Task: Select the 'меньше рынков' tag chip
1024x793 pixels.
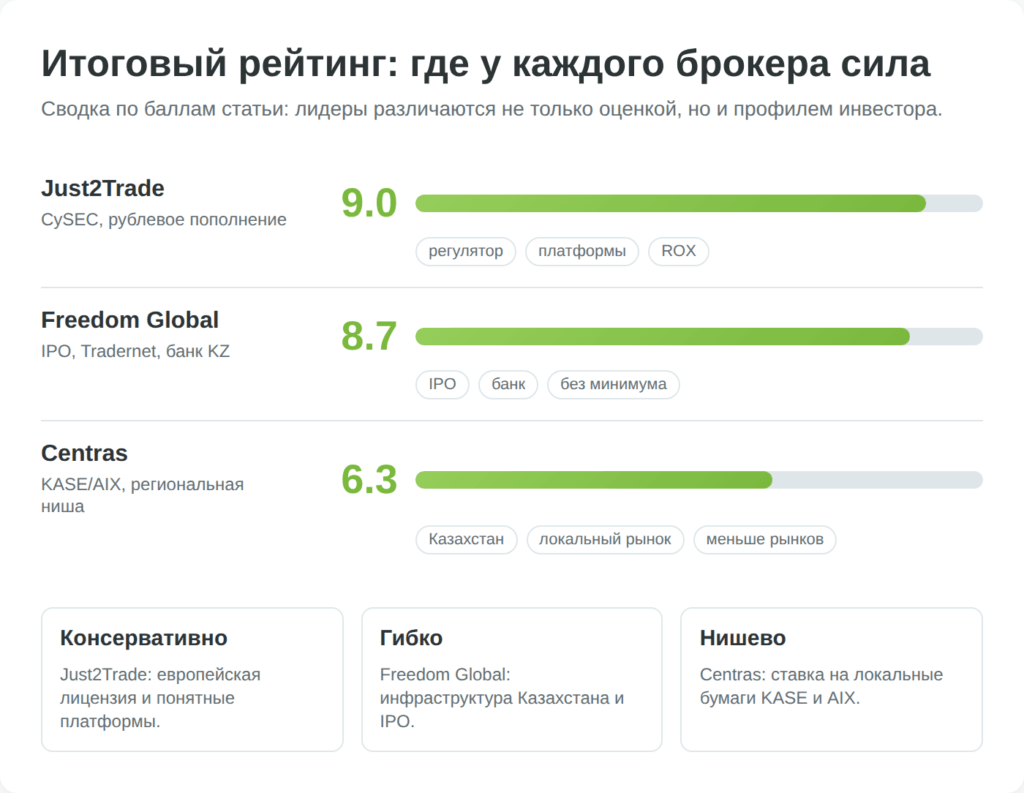Action: point(765,540)
